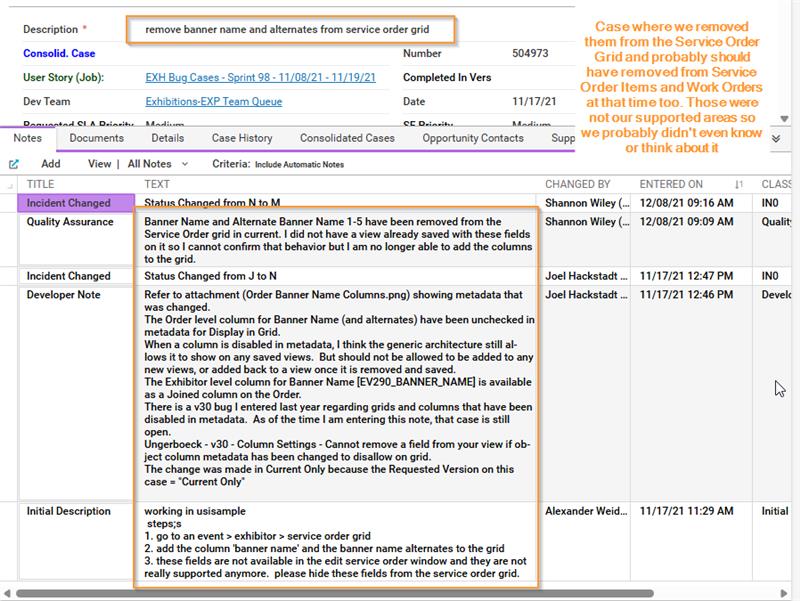Select the Consolidated Cases tab

(x=347, y=138)
